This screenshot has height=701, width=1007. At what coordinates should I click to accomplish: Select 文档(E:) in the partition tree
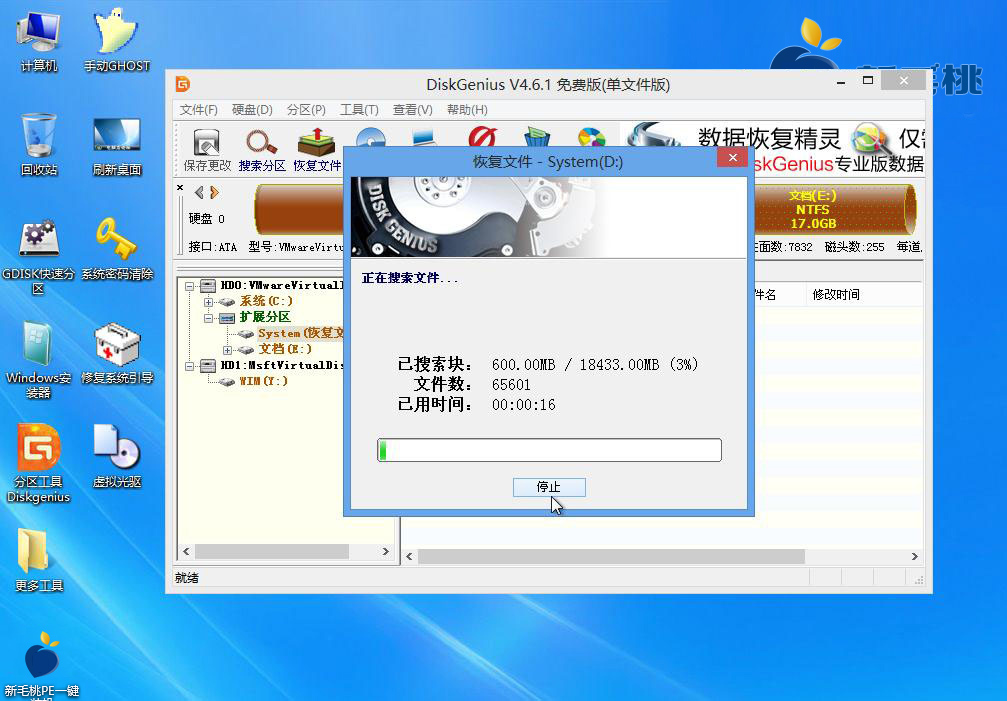click(285, 349)
